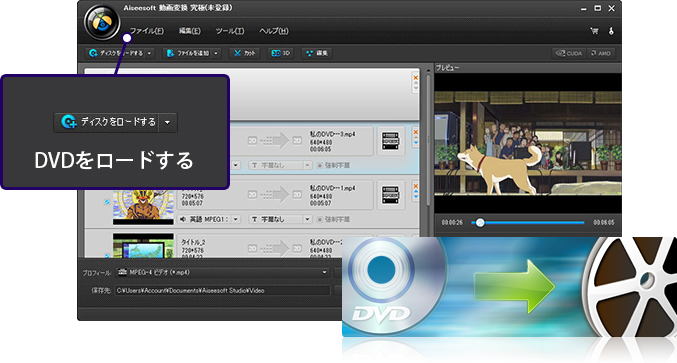Click source 2D icon in タイトル_2 row
Screen dimensions: 677x363
coord(252,249)
